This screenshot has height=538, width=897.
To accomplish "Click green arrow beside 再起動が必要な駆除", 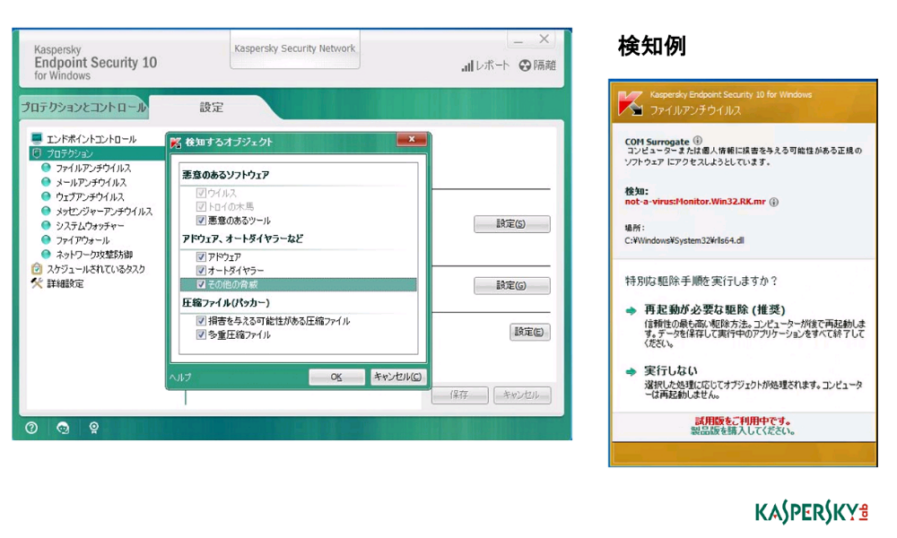I will tap(631, 311).
